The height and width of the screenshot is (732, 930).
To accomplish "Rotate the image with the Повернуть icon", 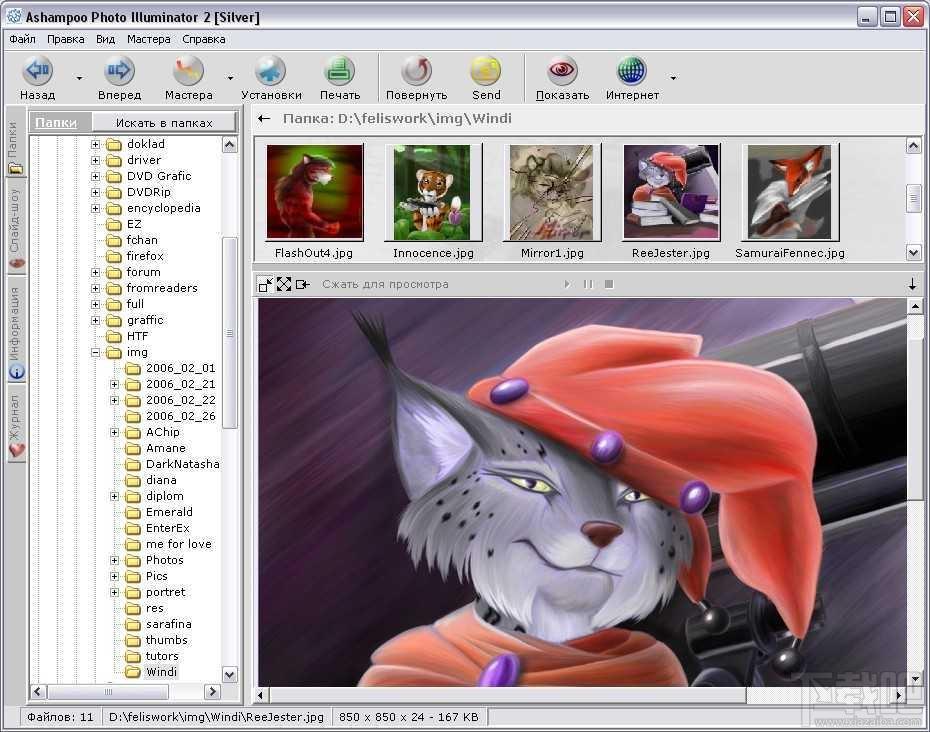I will pos(416,71).
